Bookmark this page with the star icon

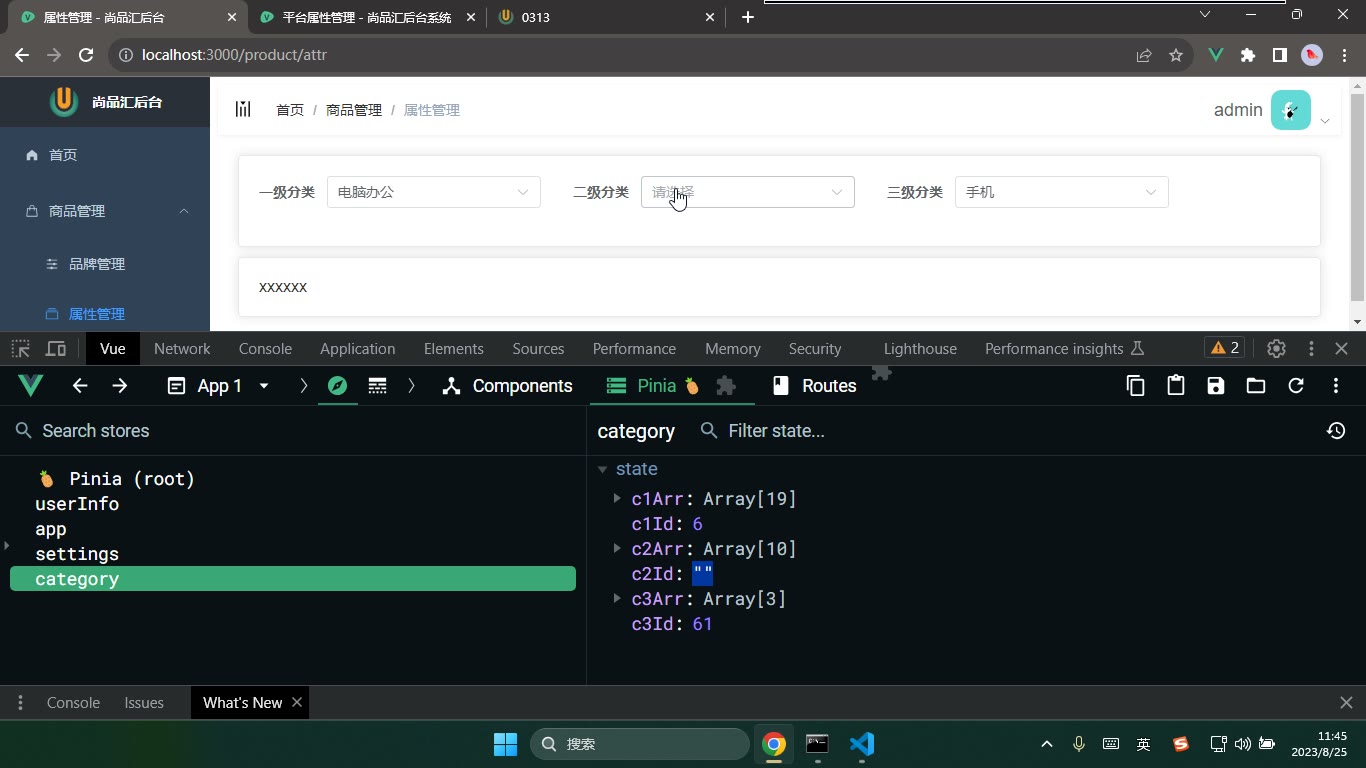tap(1176, 55)
